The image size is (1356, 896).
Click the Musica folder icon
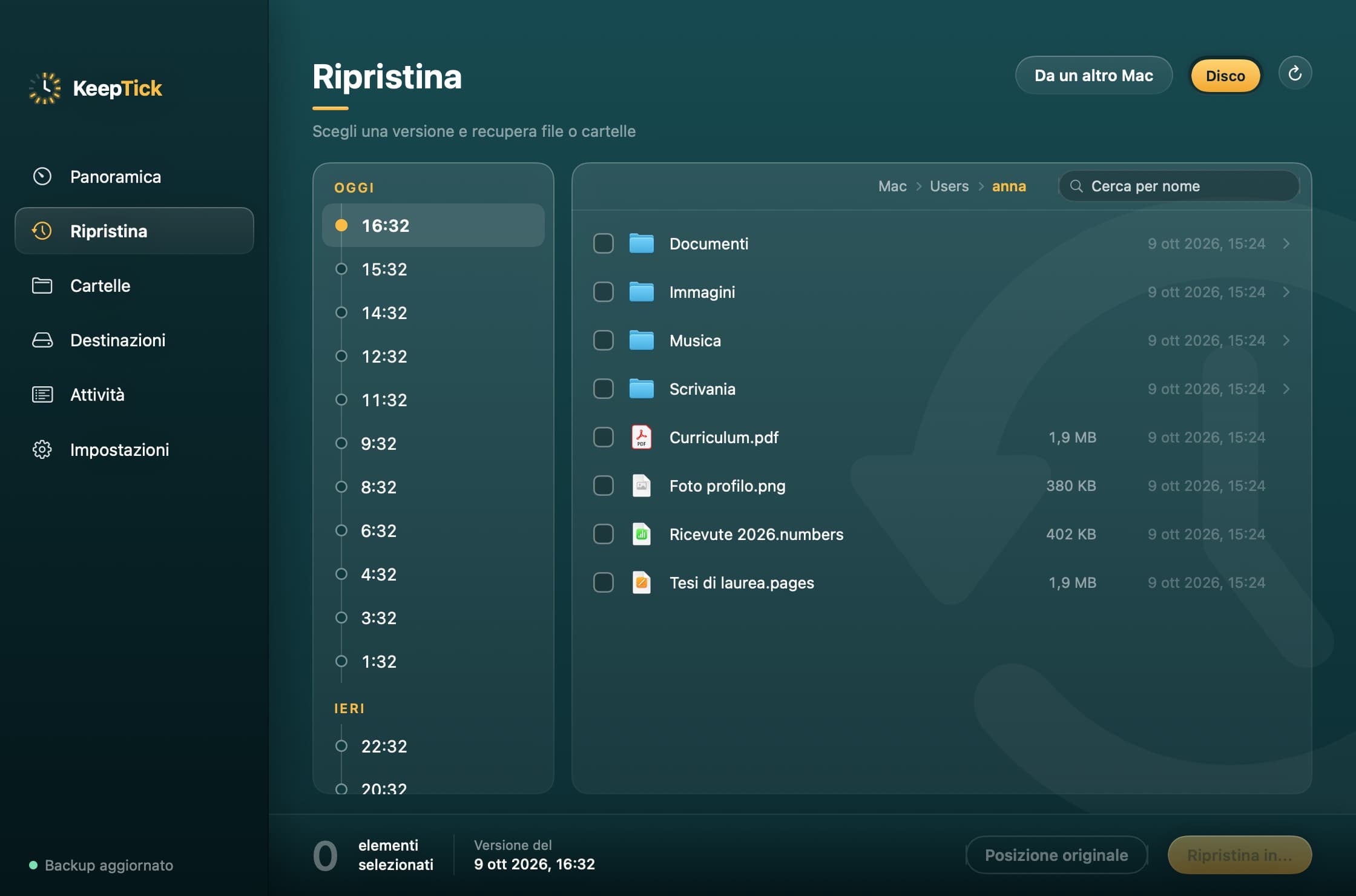click(x=641, y=340)
